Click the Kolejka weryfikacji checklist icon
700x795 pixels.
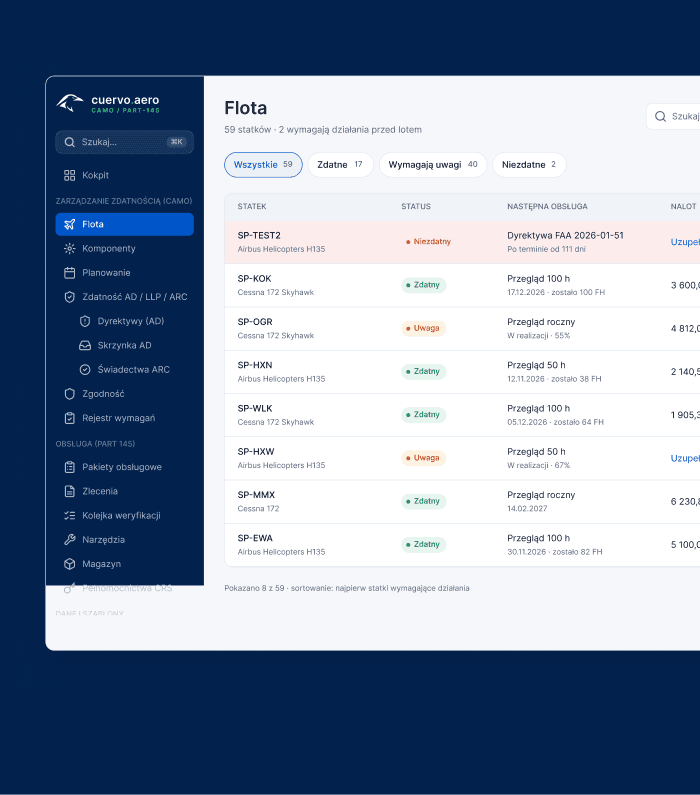click(x=69, y=516)
